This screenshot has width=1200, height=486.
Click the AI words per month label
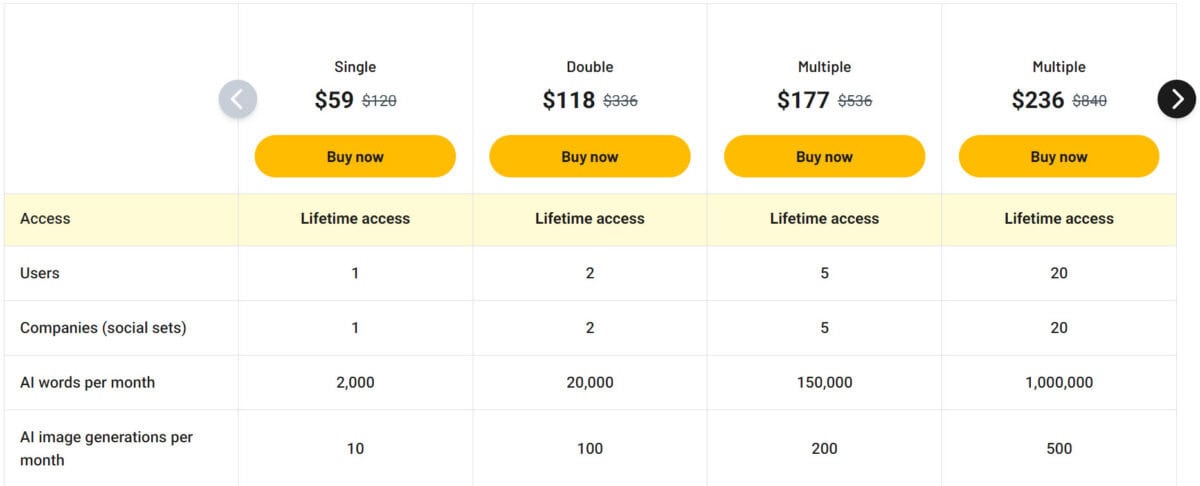[87, 382]
